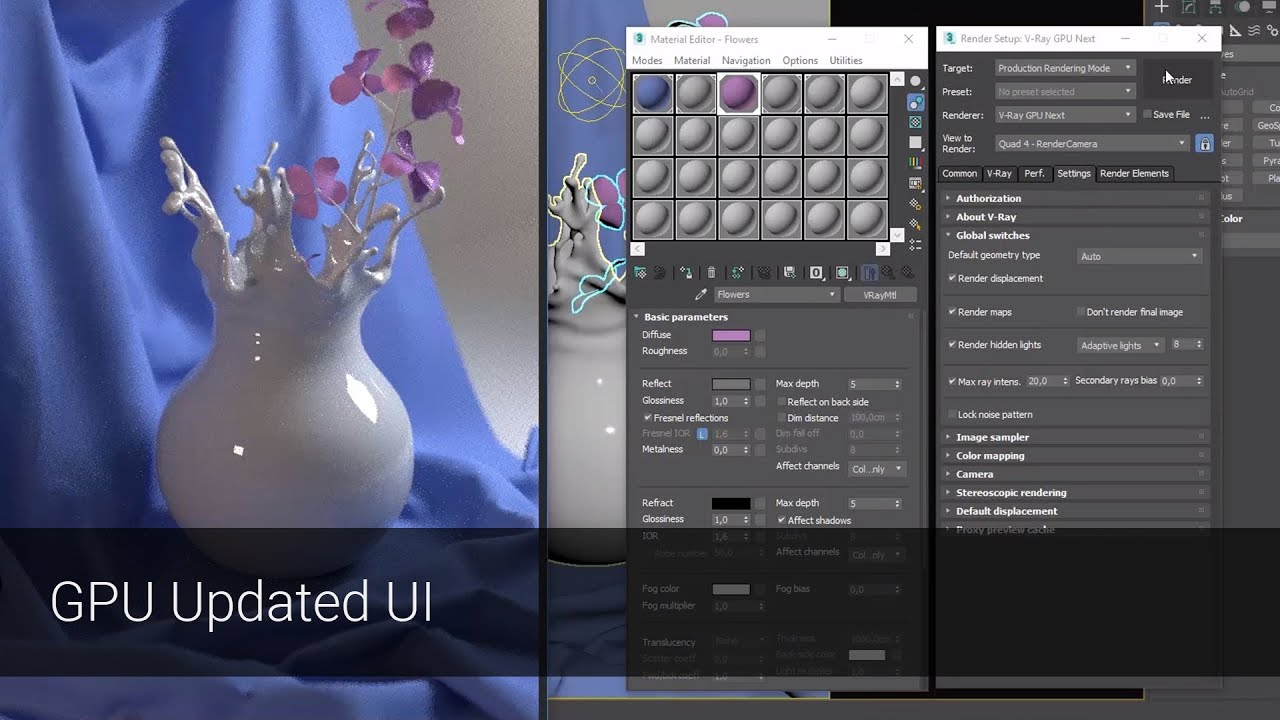
Task: Open Default geometry type Auto dropdown
Action: tap(1139, 256)
